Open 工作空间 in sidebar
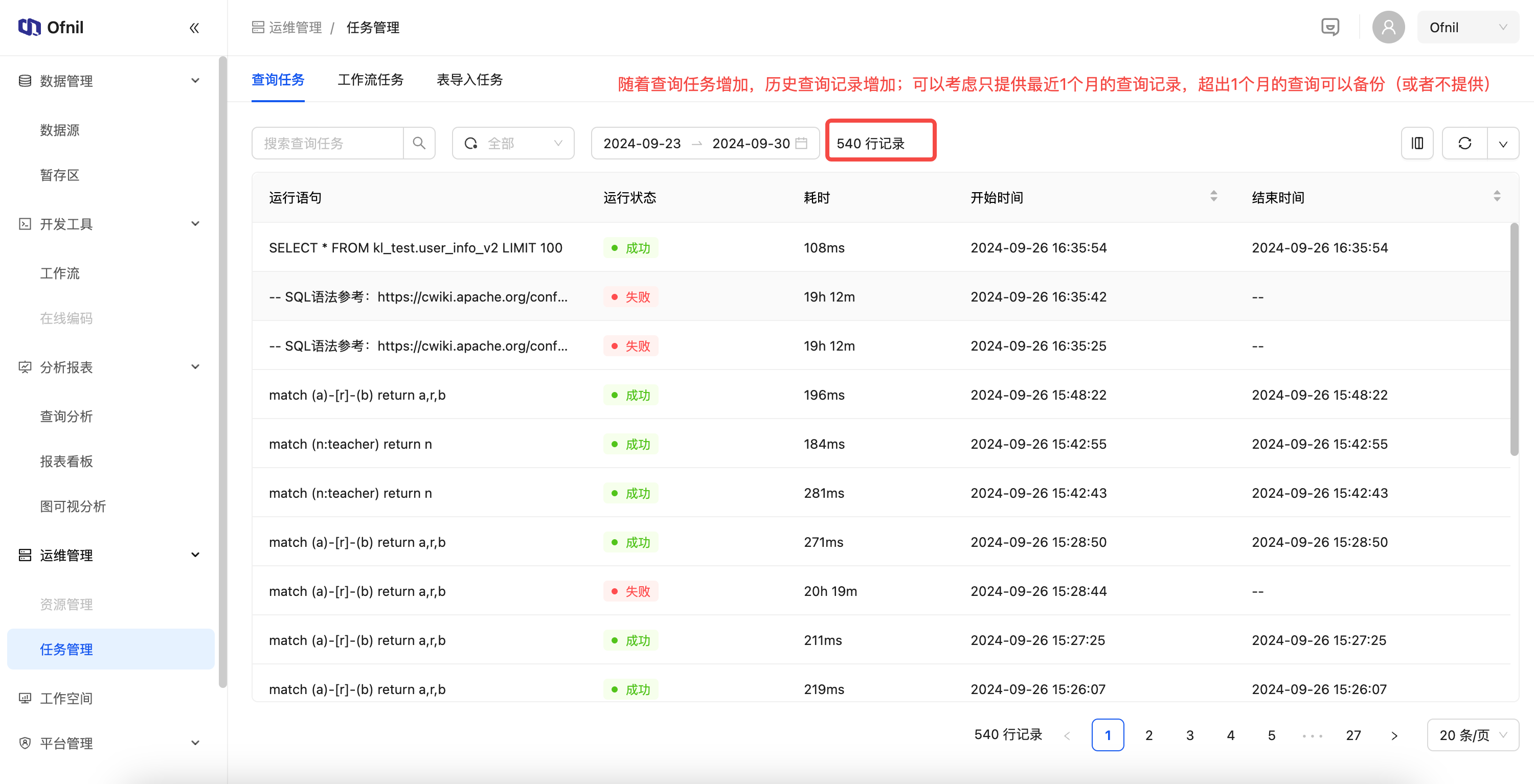This screenshot has width=1534, height=784. point(66,698)
